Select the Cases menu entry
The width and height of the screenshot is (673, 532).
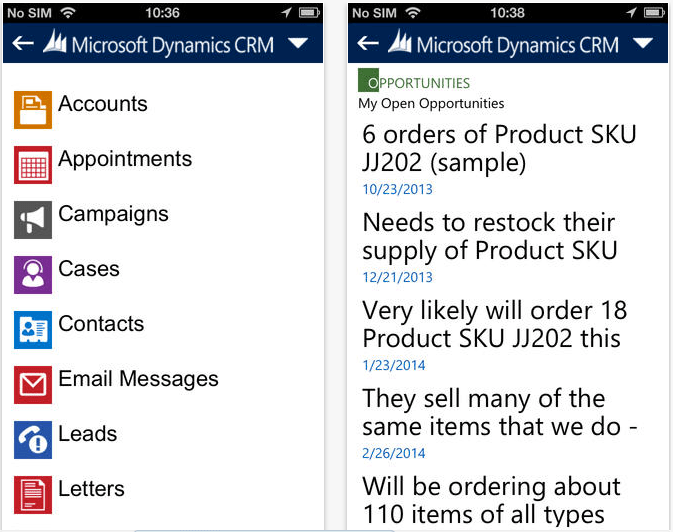[89, 269]
